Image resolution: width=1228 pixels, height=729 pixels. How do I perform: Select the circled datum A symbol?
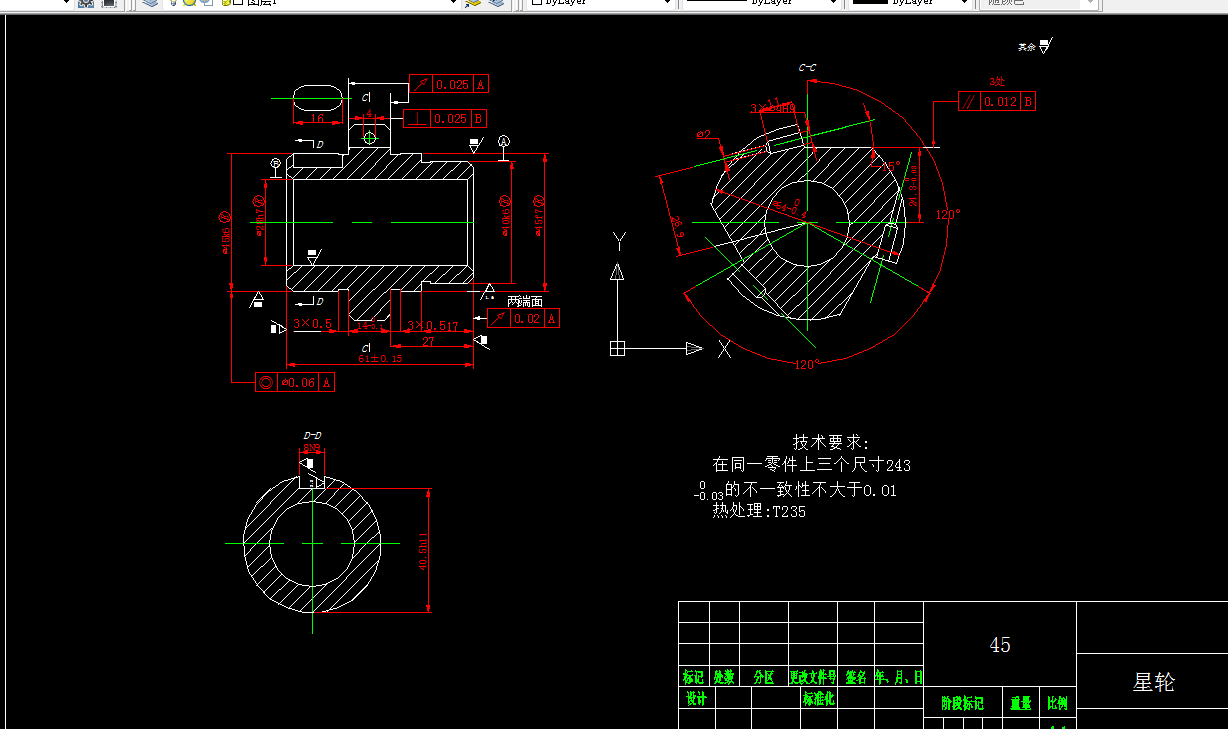tap(503, 141)
